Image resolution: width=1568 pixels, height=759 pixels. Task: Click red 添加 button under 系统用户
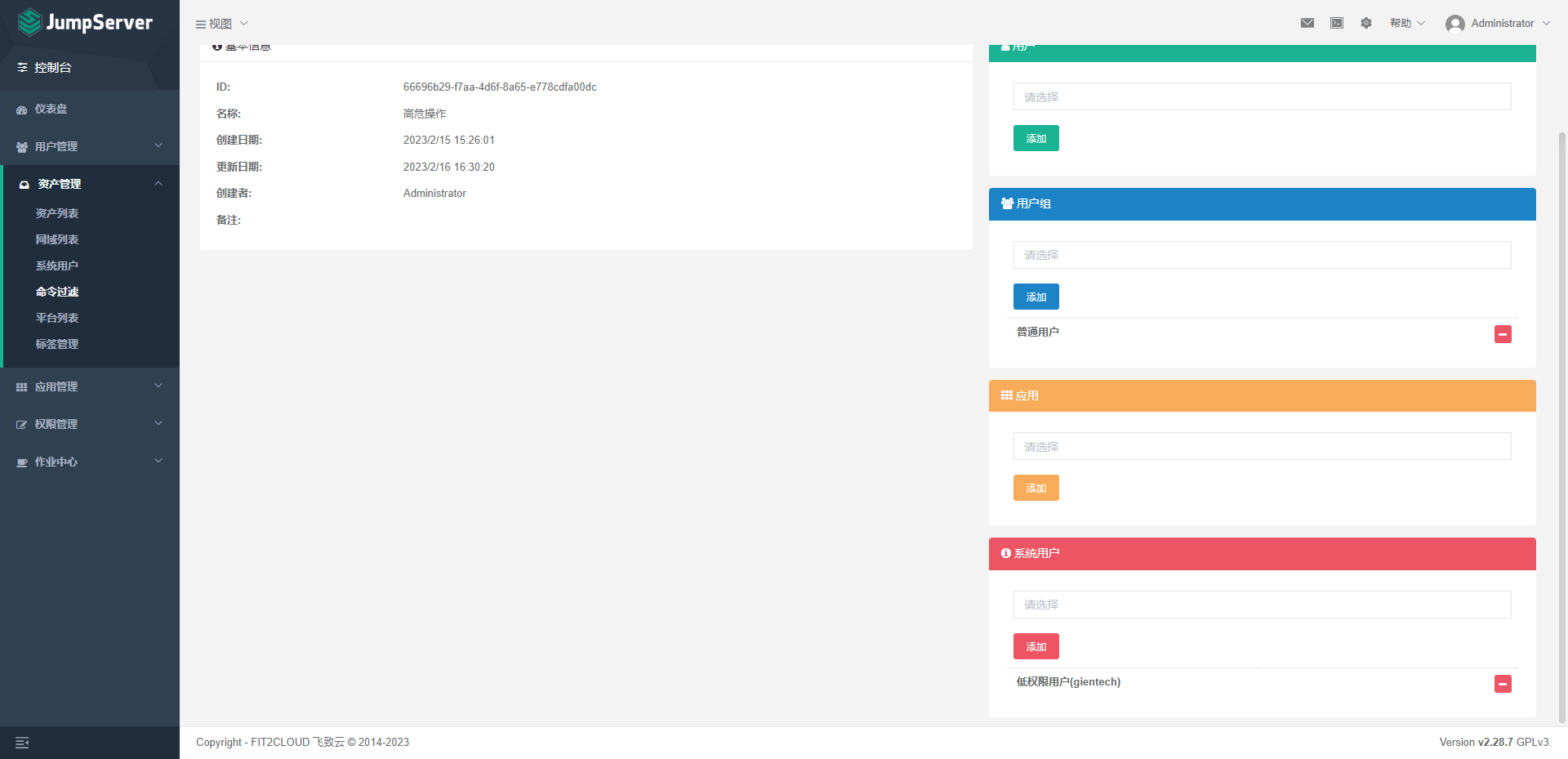click(1036, 646)
